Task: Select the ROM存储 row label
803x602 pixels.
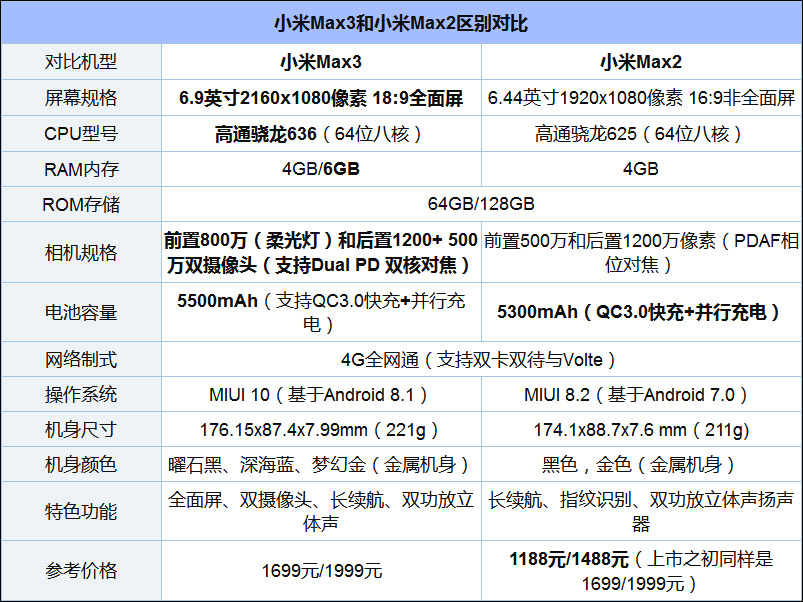Action: point(81,204)
